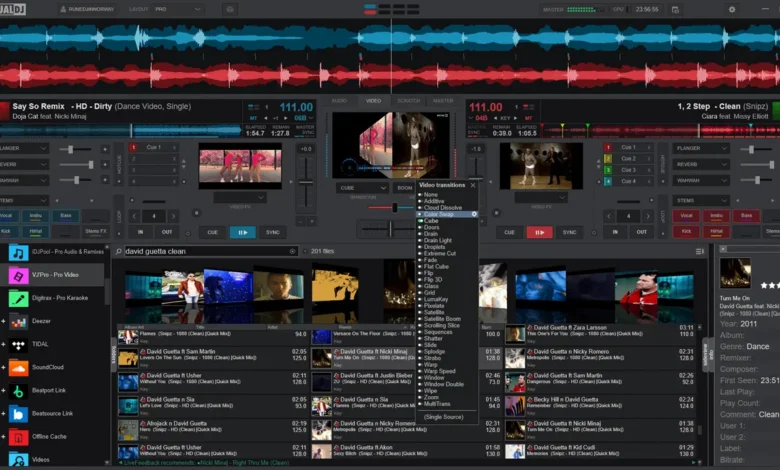This screenshot has width=780, height=470.
Task: Open left deck Flanger effect dropdown
Action: pos(23,149)
